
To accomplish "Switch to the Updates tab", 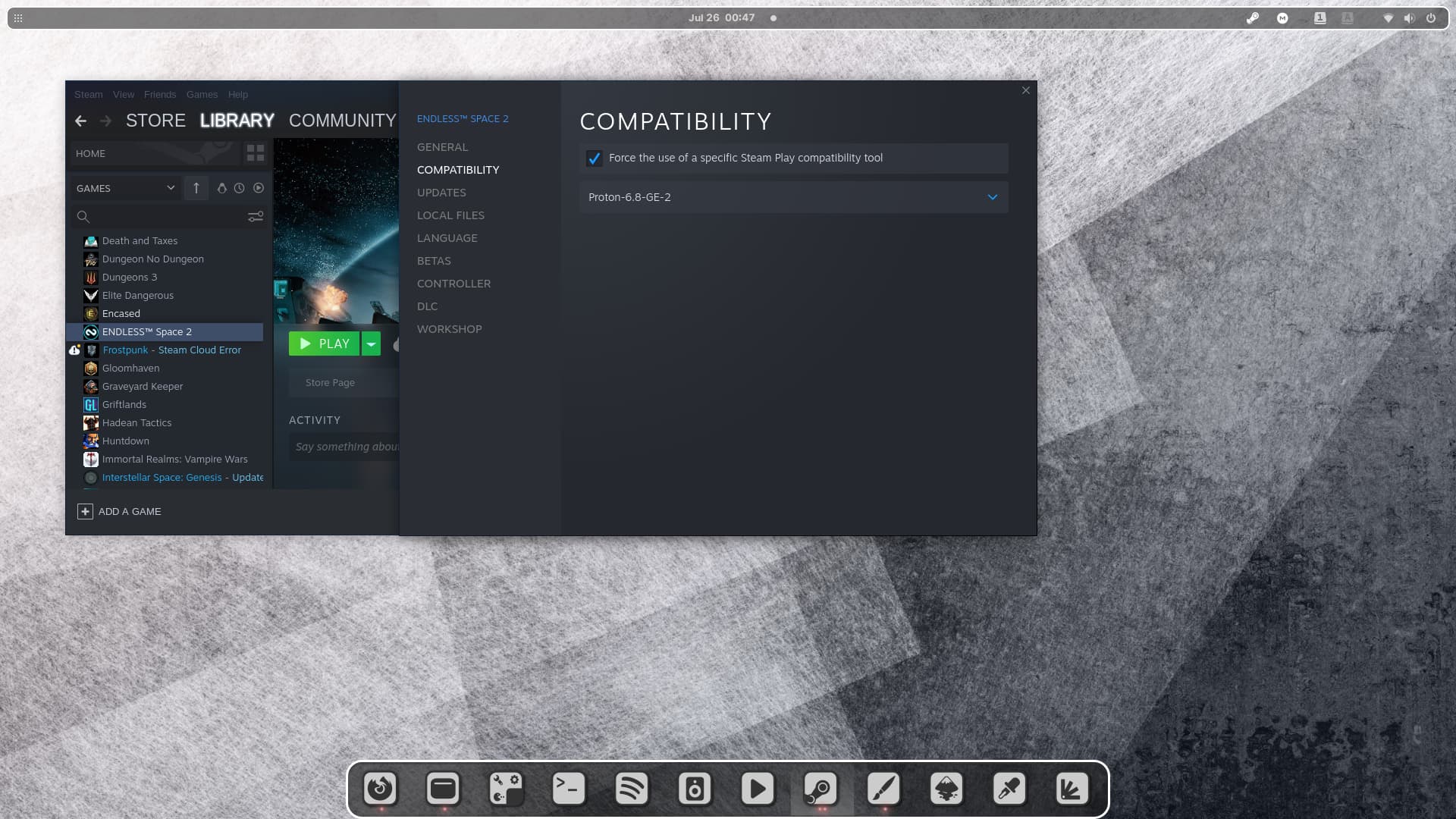I will point(441,193).
